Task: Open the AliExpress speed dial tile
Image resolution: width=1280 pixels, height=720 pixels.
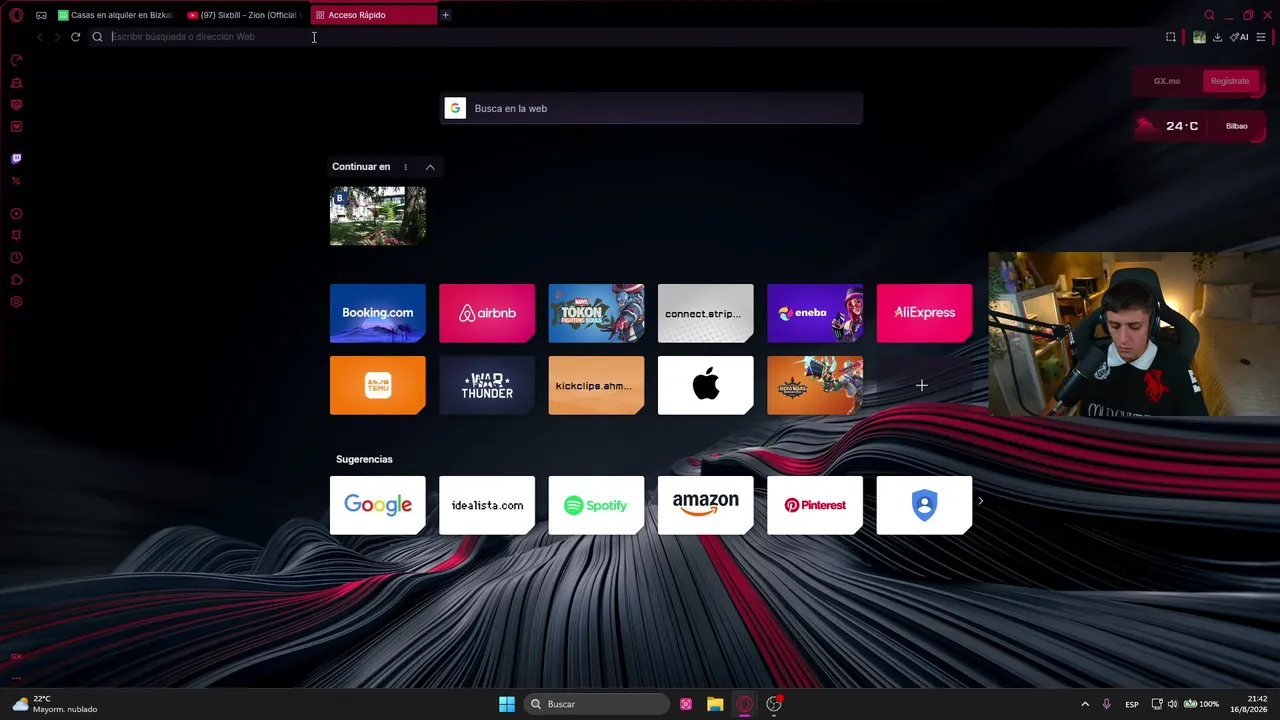Action: 924,313
